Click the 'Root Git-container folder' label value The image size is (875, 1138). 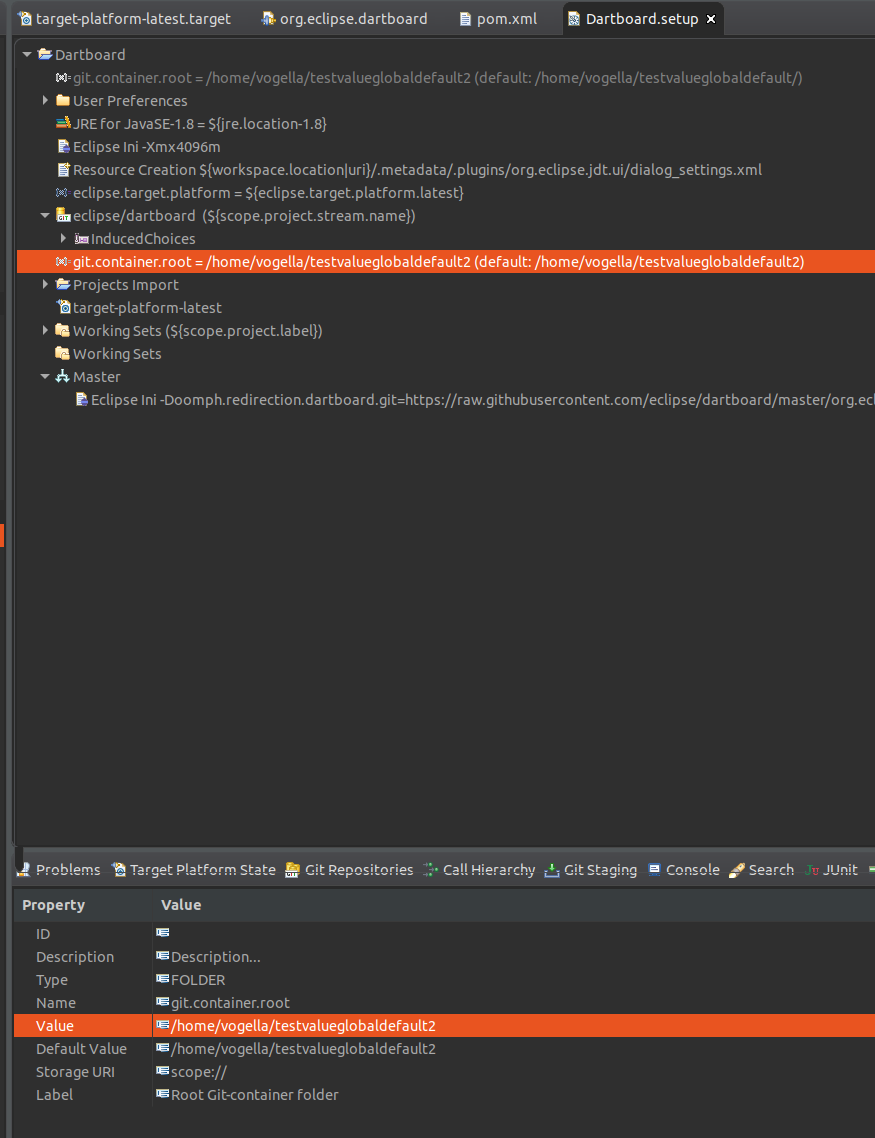tap(255, 1094)
